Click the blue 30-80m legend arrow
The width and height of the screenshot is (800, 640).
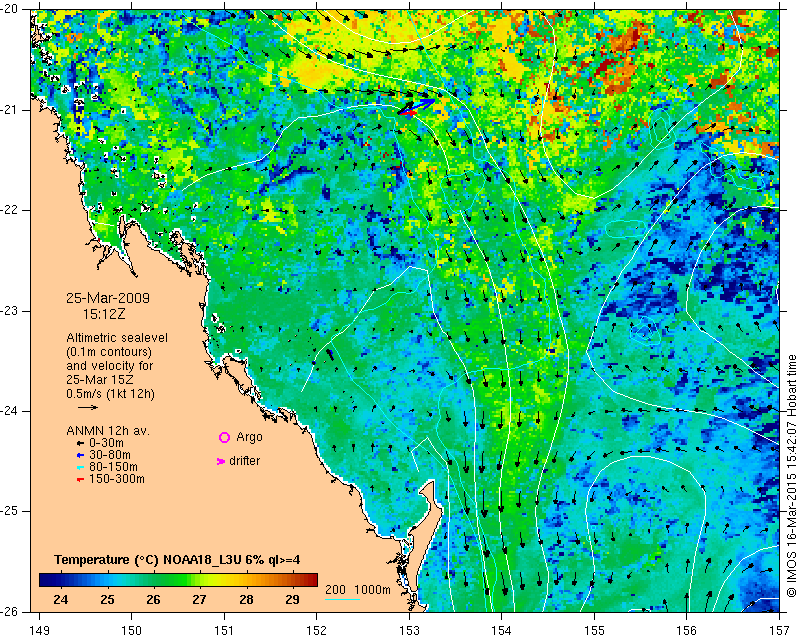80,455
